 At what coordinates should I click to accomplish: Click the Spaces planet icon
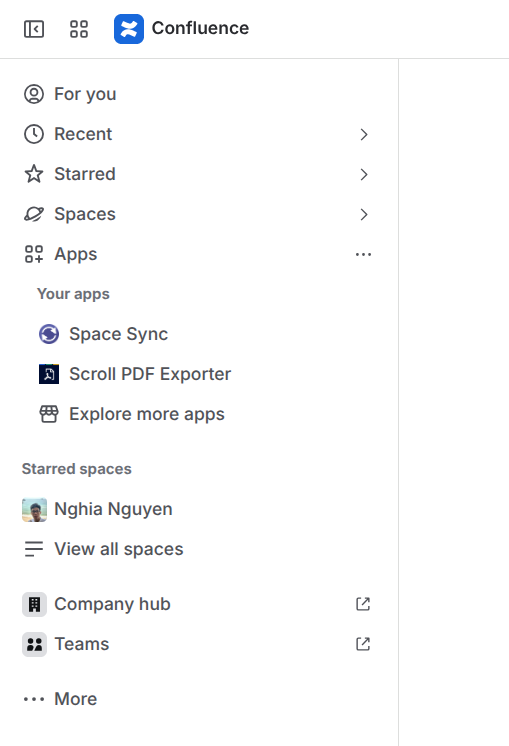pos(34,214)
